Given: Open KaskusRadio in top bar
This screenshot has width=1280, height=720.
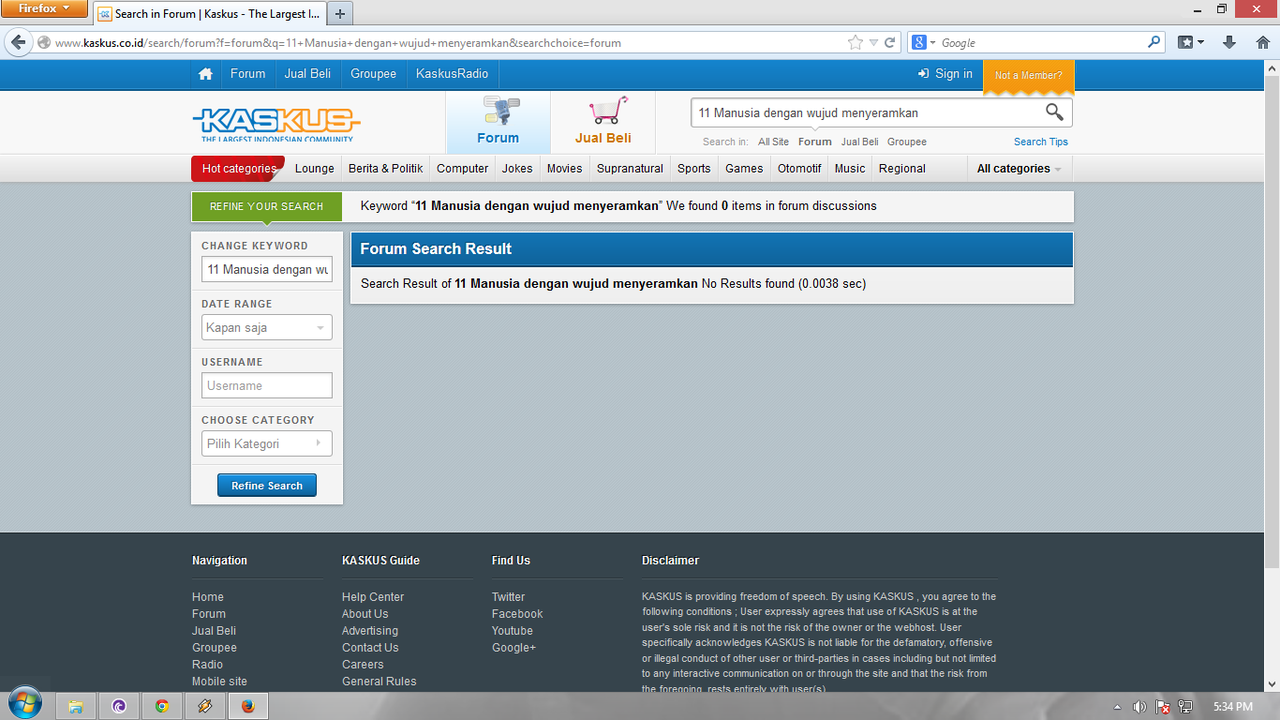Looking at the screenshot, I should (x=452, y=74).
